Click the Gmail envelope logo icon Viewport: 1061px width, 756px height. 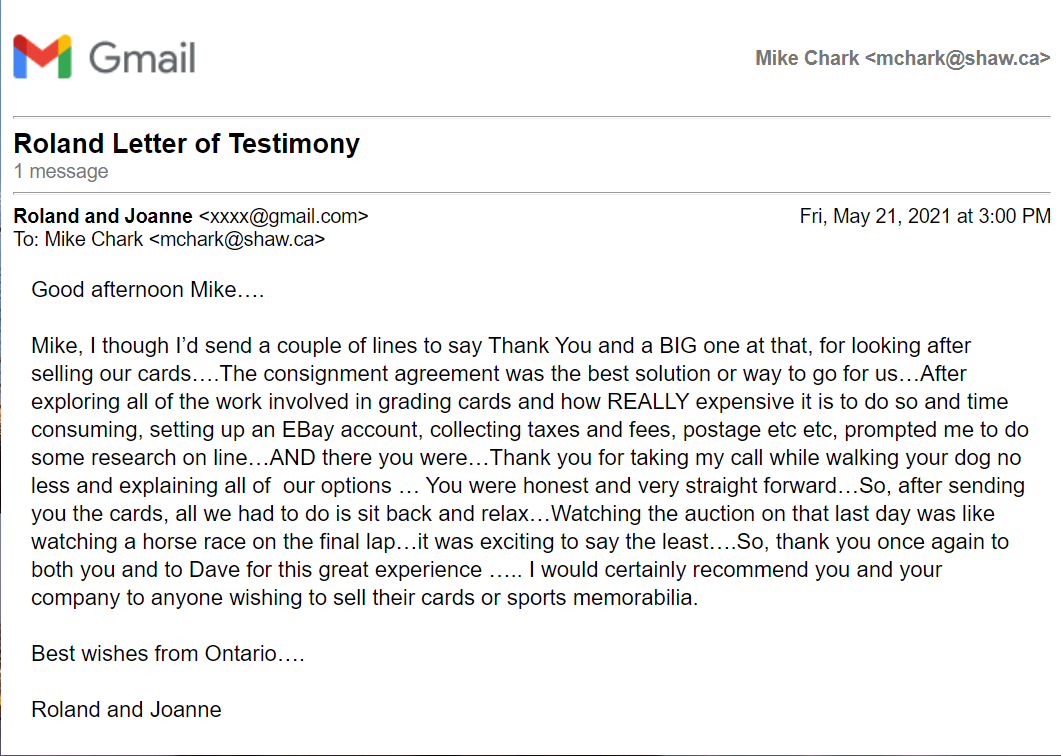(42, 56)
